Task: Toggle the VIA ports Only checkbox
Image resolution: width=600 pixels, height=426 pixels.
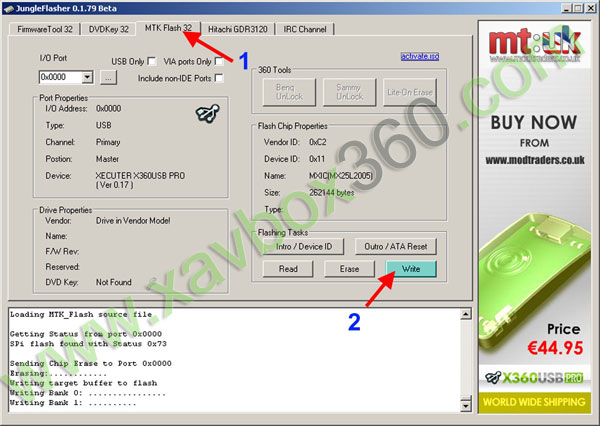Action: (219, 61)
